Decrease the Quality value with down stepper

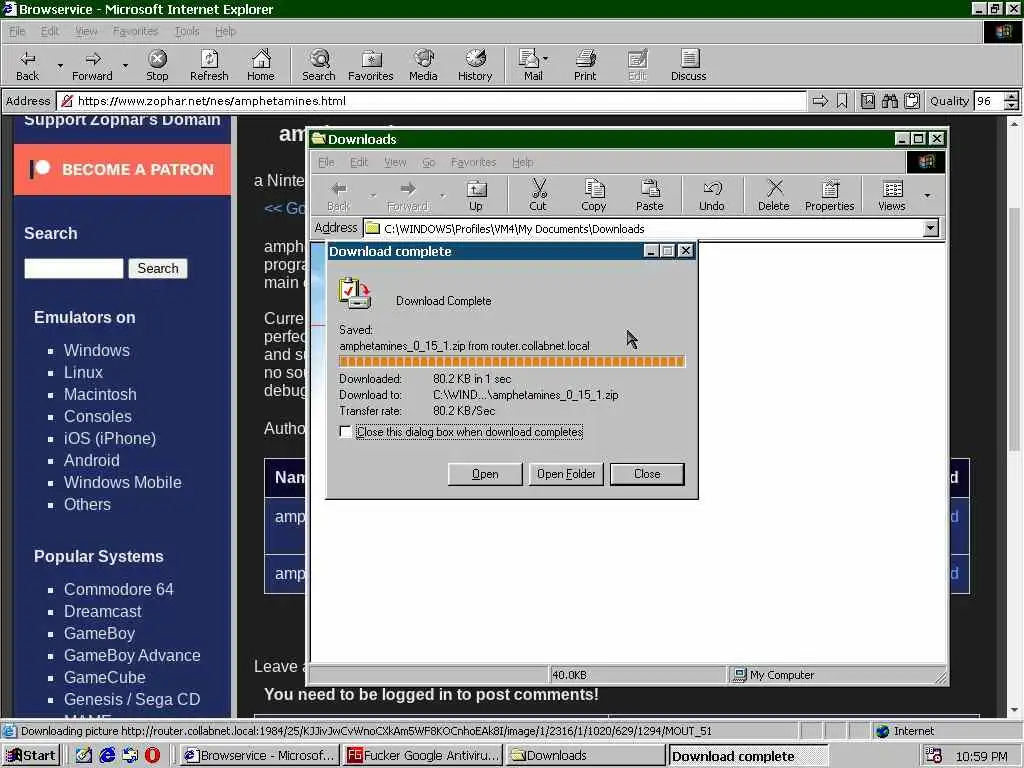(x=1011, y=105)
